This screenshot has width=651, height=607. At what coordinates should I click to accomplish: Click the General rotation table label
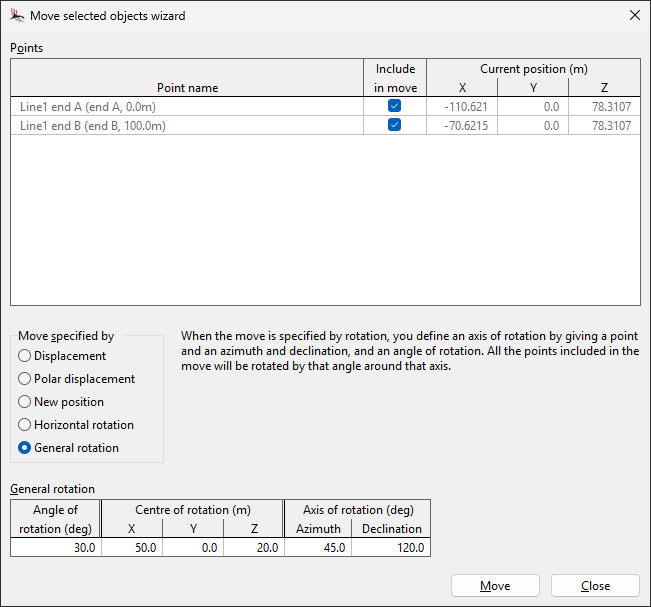[x=52, y=489]
